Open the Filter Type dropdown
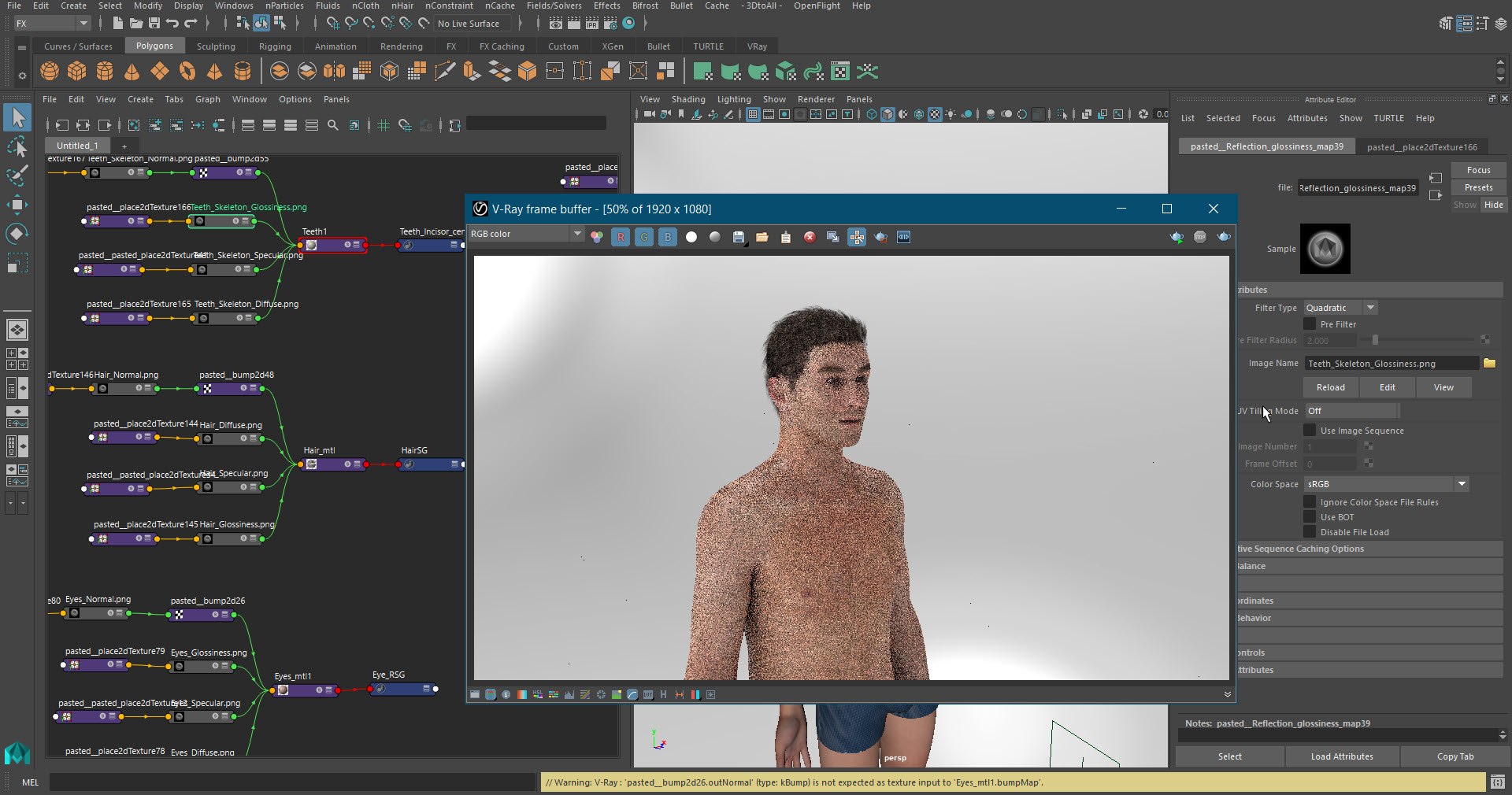Image resolution: width=1512 pixels, height=795 pixels. (x=1340, y=308)
